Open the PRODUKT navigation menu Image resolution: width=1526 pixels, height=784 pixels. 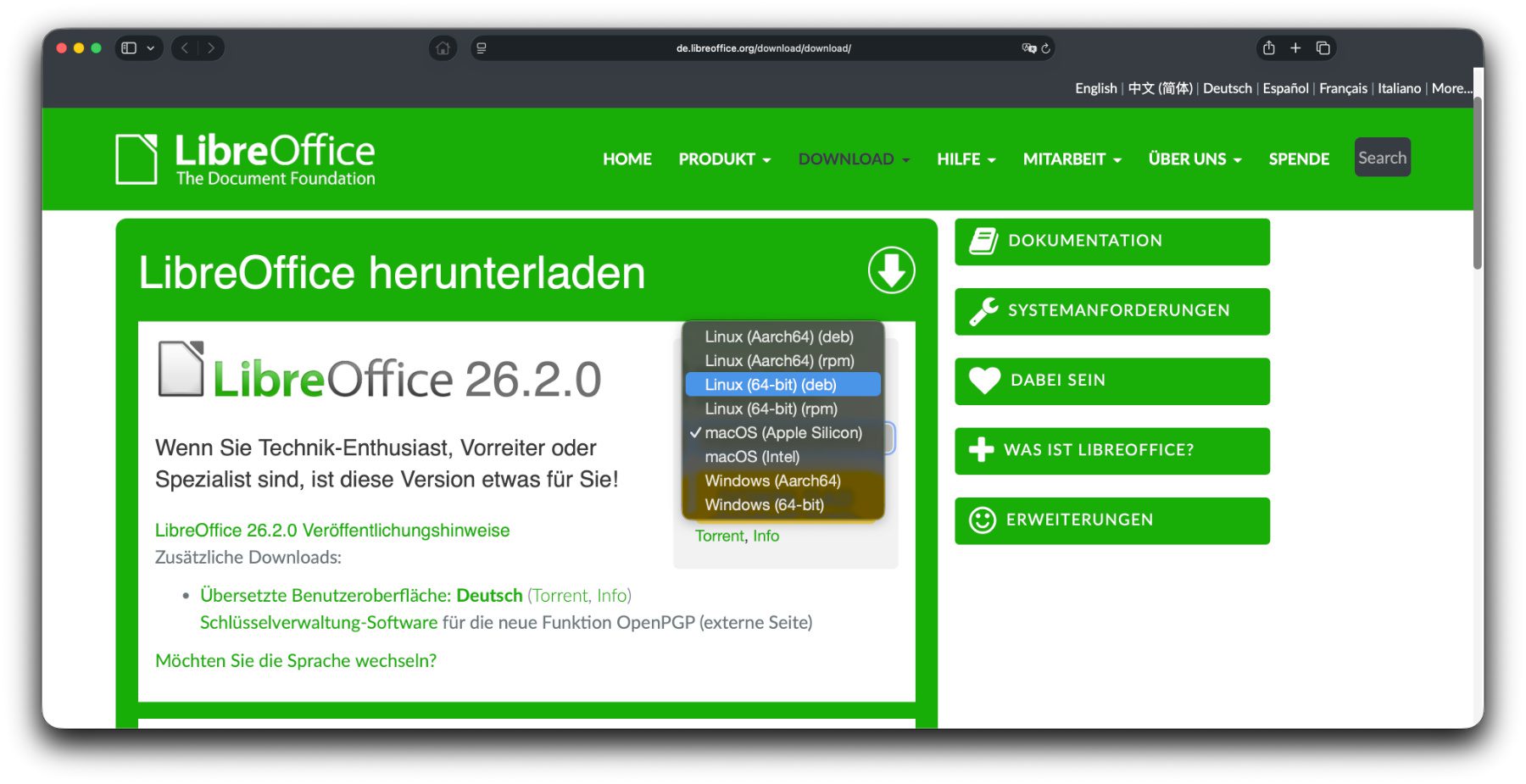(724, 159)
